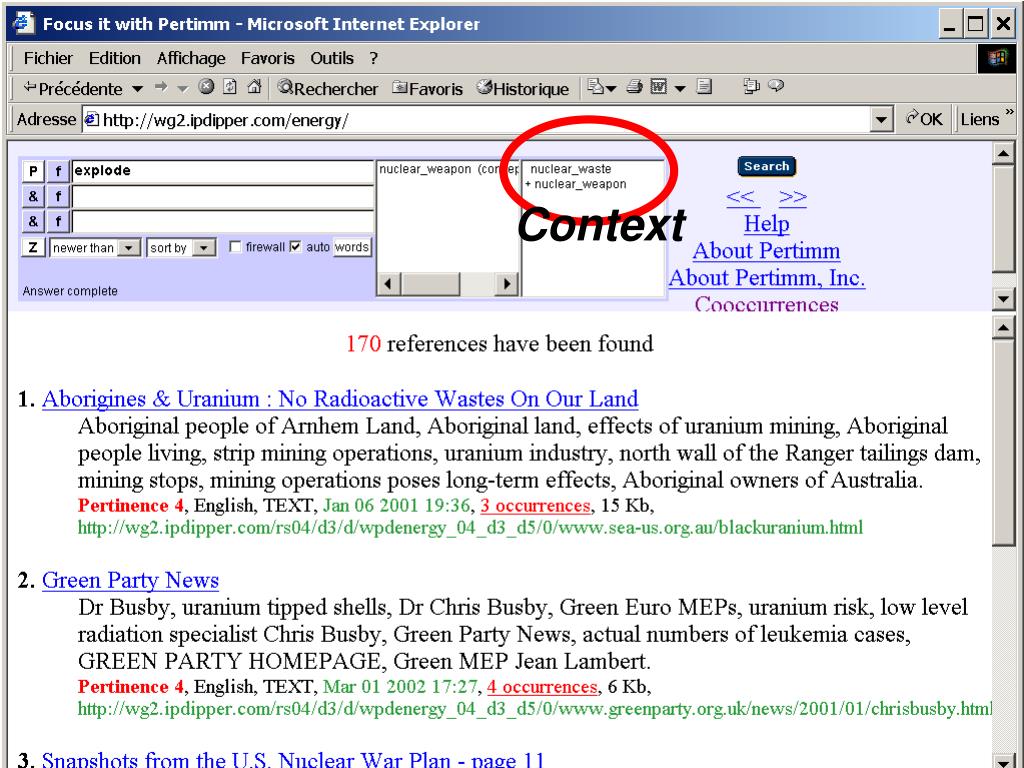The width and height of the screenshot is (1024, 768).
Task: Expand the address bar dropdown arrow
Action: (881, 120)
